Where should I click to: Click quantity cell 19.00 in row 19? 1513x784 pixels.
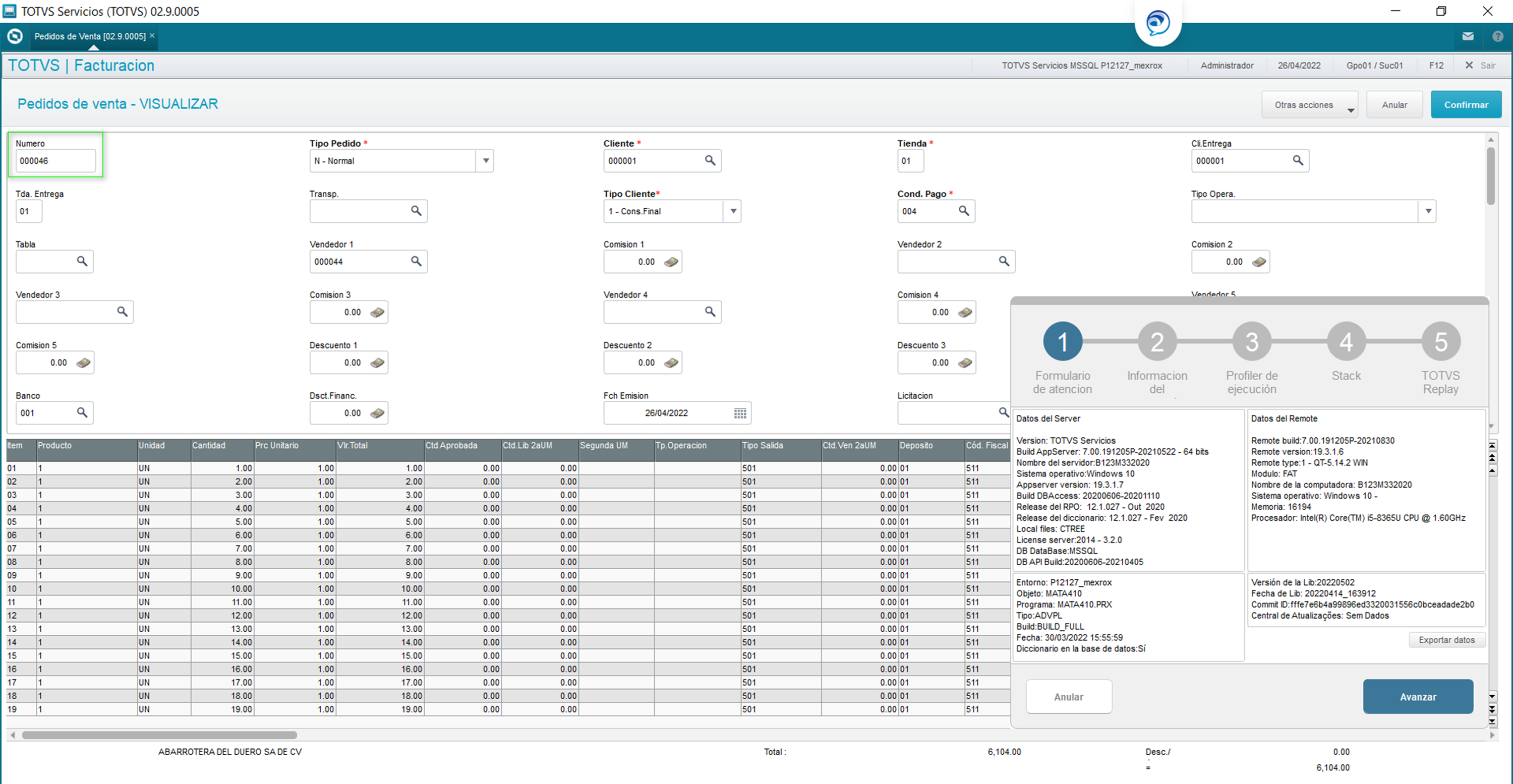point(222,709)
